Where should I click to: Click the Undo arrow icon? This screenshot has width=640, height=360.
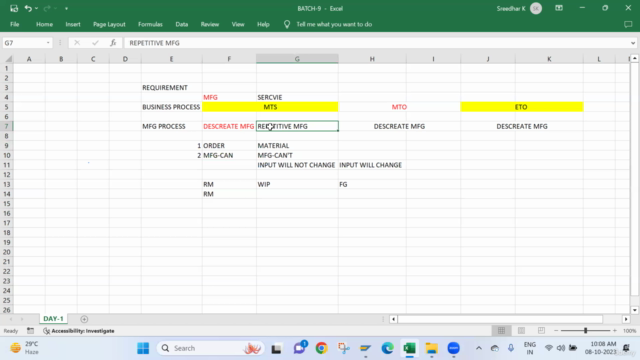(x=28, y=8)
